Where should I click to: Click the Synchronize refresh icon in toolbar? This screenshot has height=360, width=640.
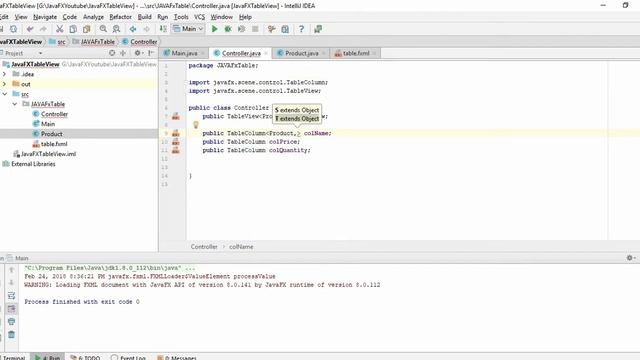pyautogui.click(x=13, y=29)
